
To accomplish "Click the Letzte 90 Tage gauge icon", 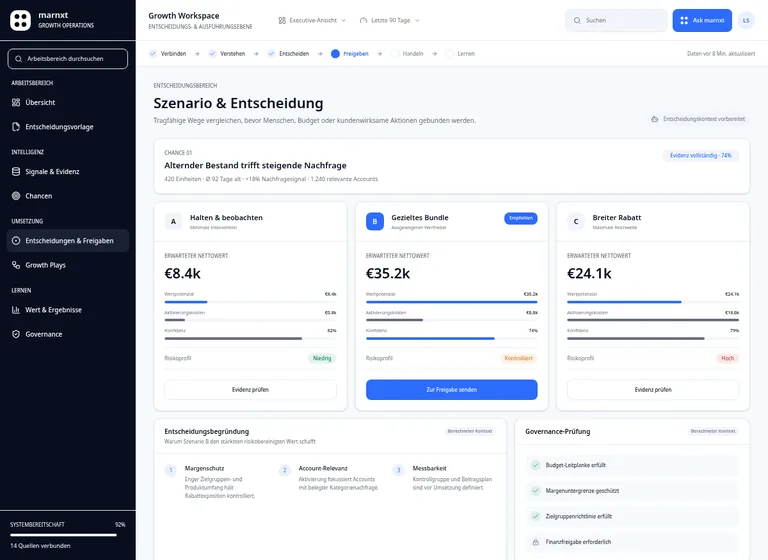I will [x=363, y=21].
